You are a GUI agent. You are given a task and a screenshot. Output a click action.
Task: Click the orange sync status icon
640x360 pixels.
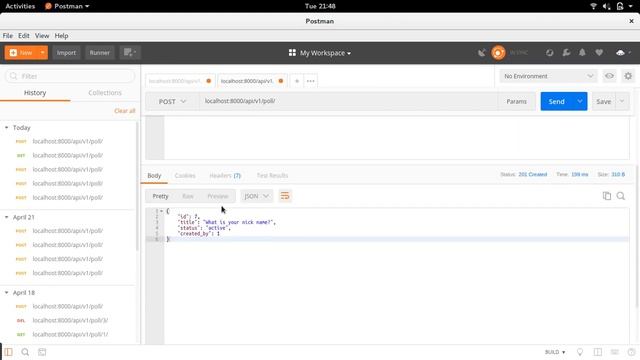498,53
